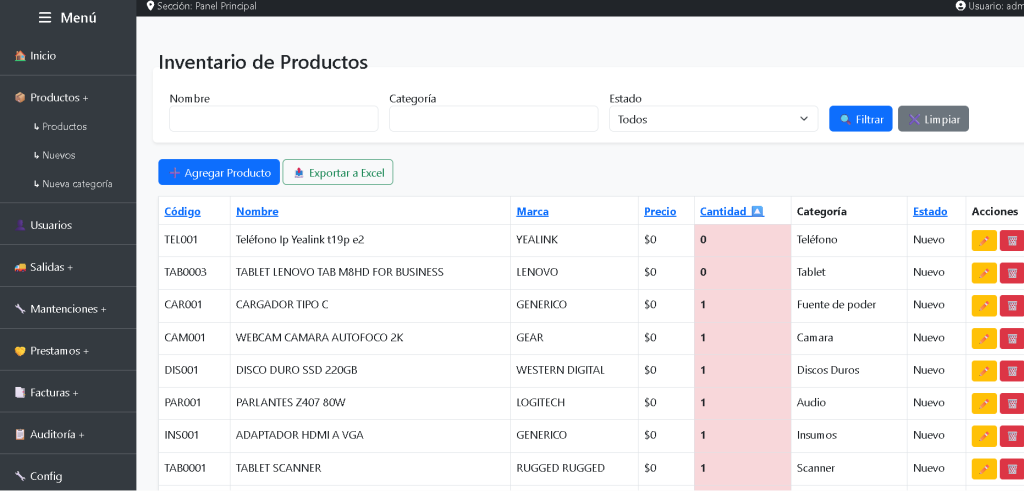Click the user icon beside Usuario
Image resolution: width=1024 pixels, height=491 pixels.
coord(960,6)
